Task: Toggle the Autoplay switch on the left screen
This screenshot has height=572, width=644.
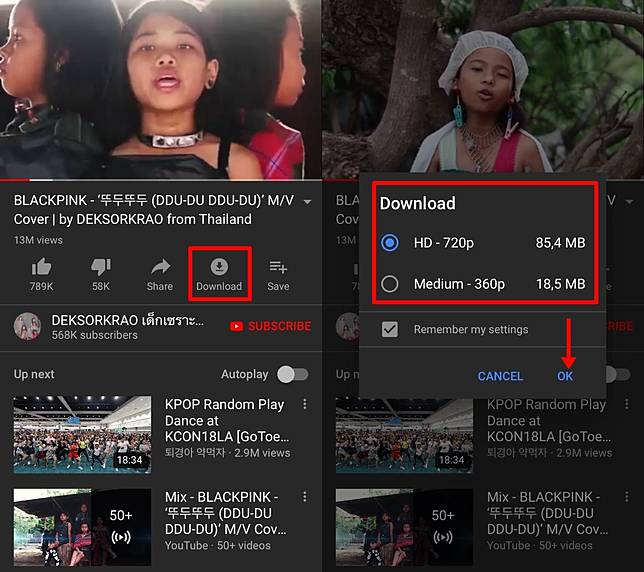Action: click(291, 374)
